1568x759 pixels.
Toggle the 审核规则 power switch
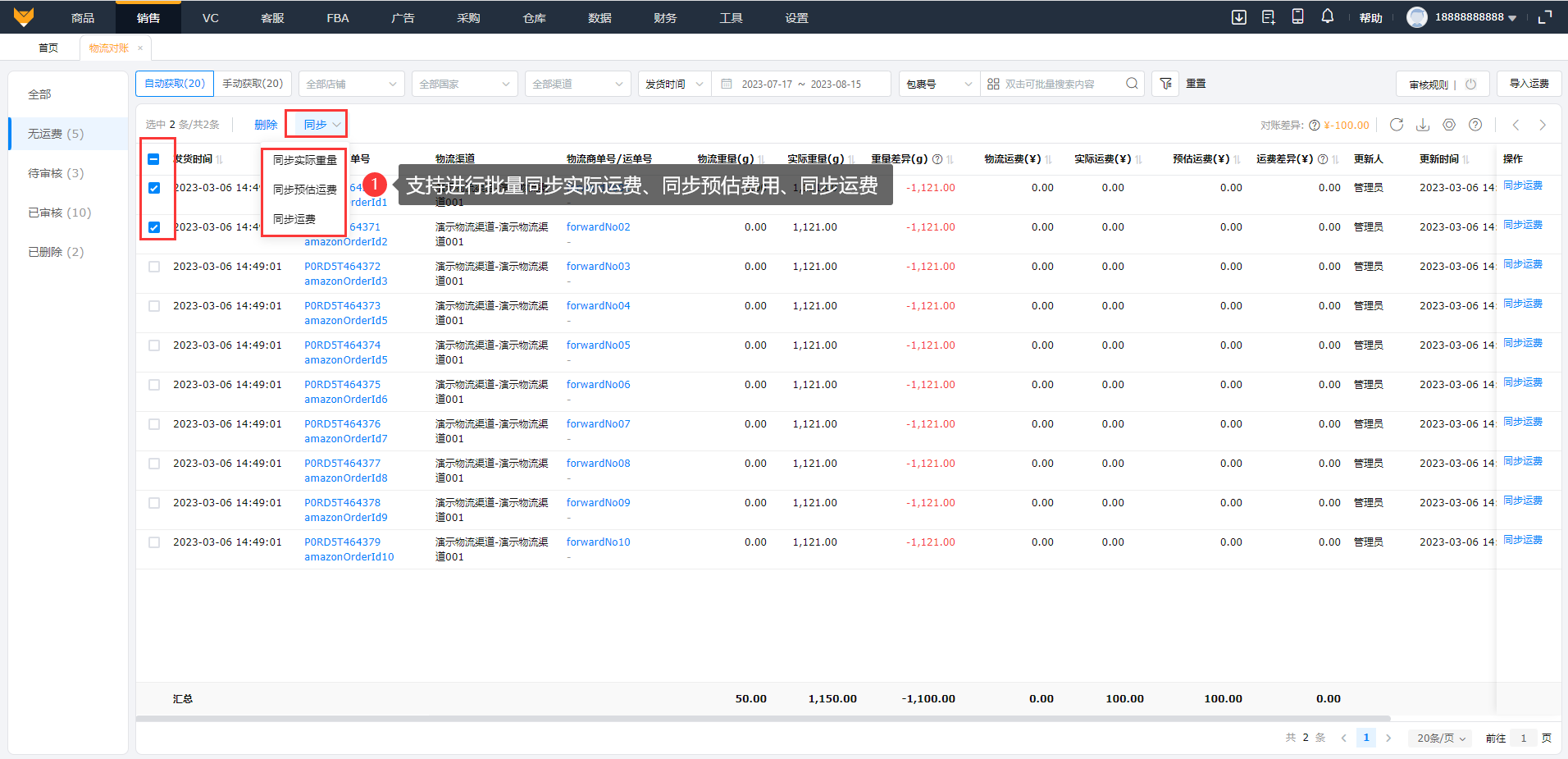[1470, 84]
